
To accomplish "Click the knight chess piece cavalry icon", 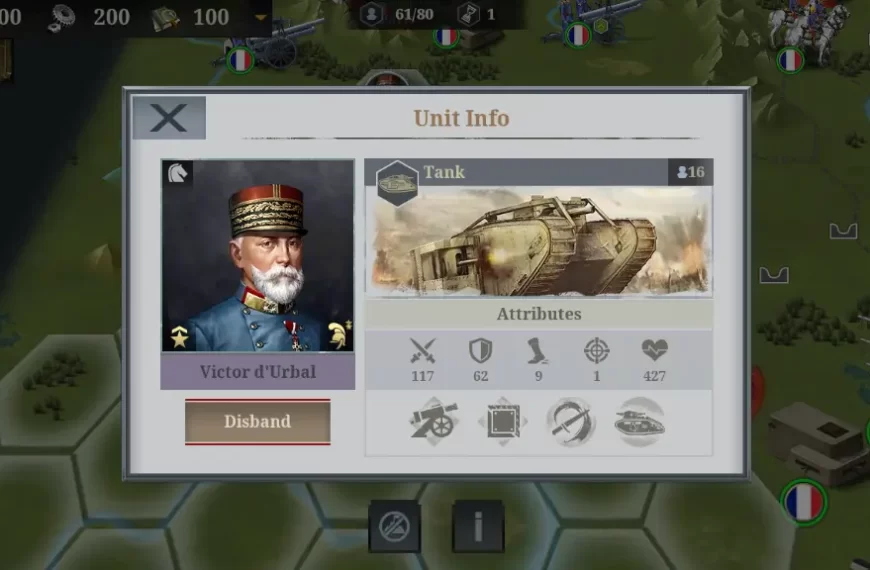I will 178,173.
